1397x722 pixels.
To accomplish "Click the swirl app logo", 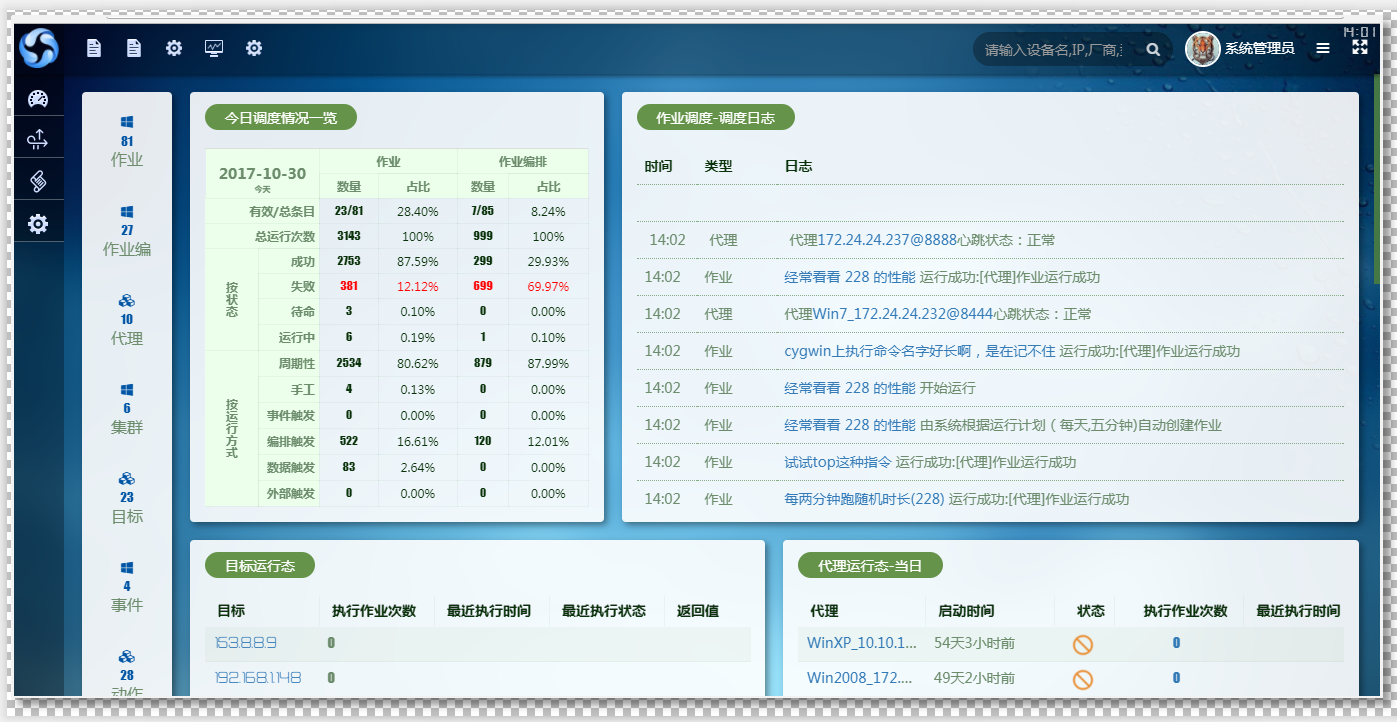I will 39,47.
